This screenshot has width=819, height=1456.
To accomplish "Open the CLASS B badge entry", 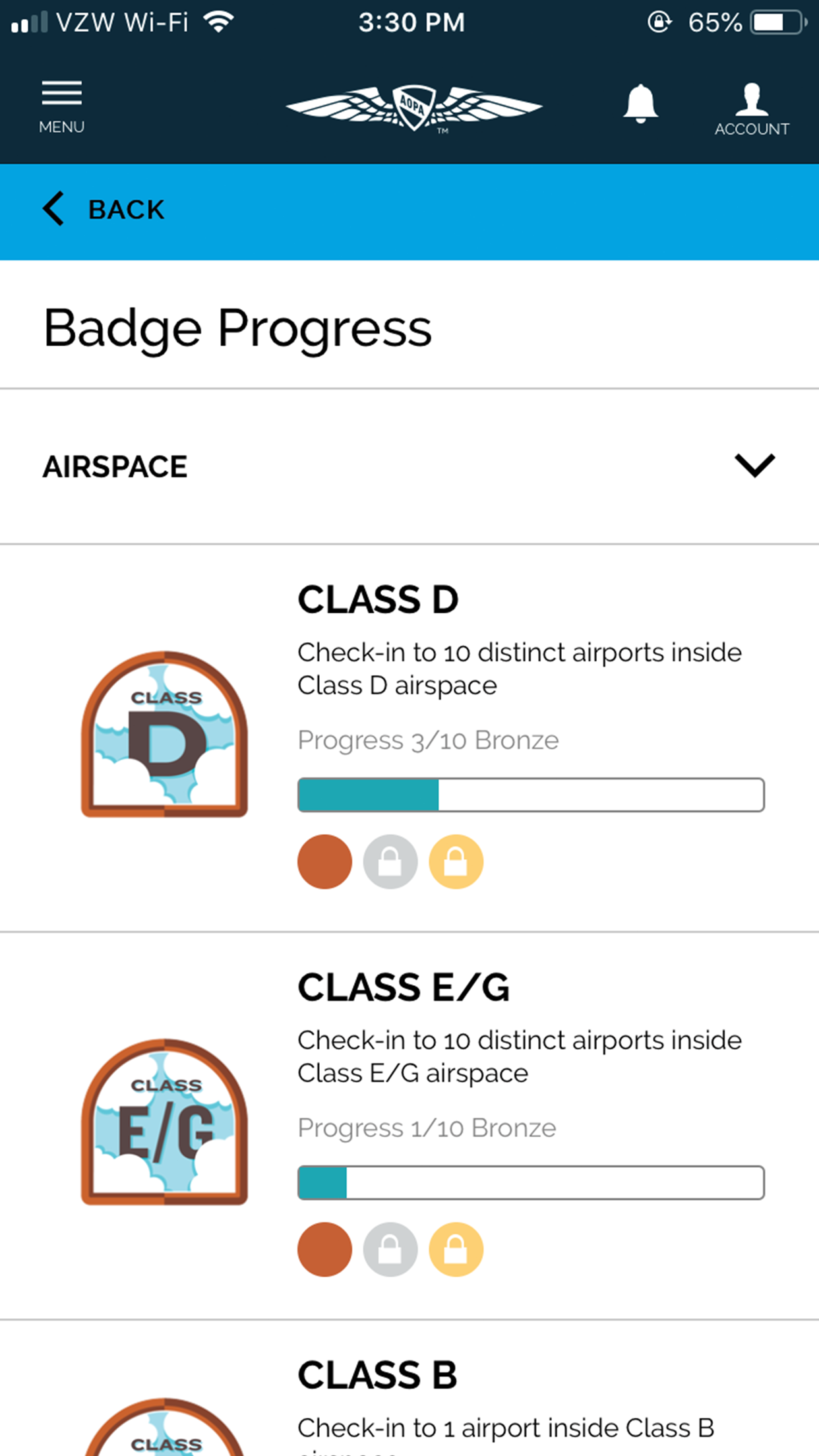I will (x=377, y=1375).
